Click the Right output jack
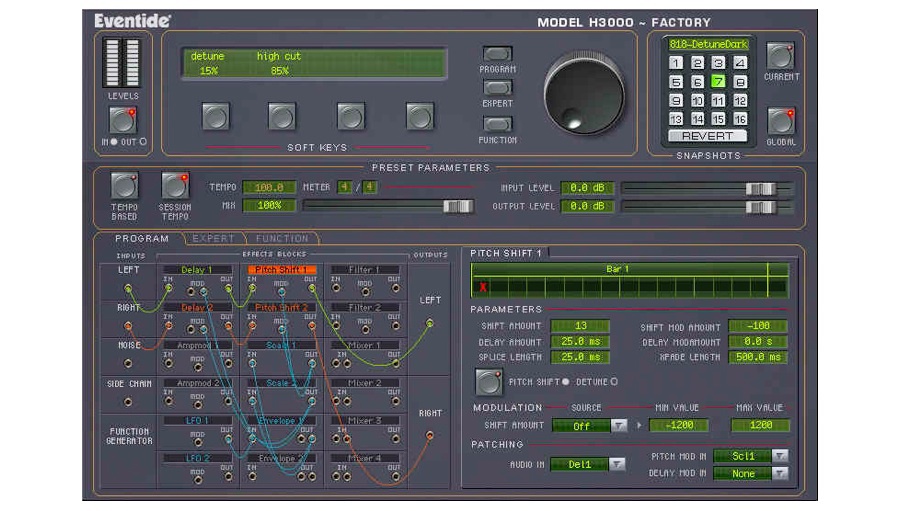900x511 pixels. coord(430,436)
